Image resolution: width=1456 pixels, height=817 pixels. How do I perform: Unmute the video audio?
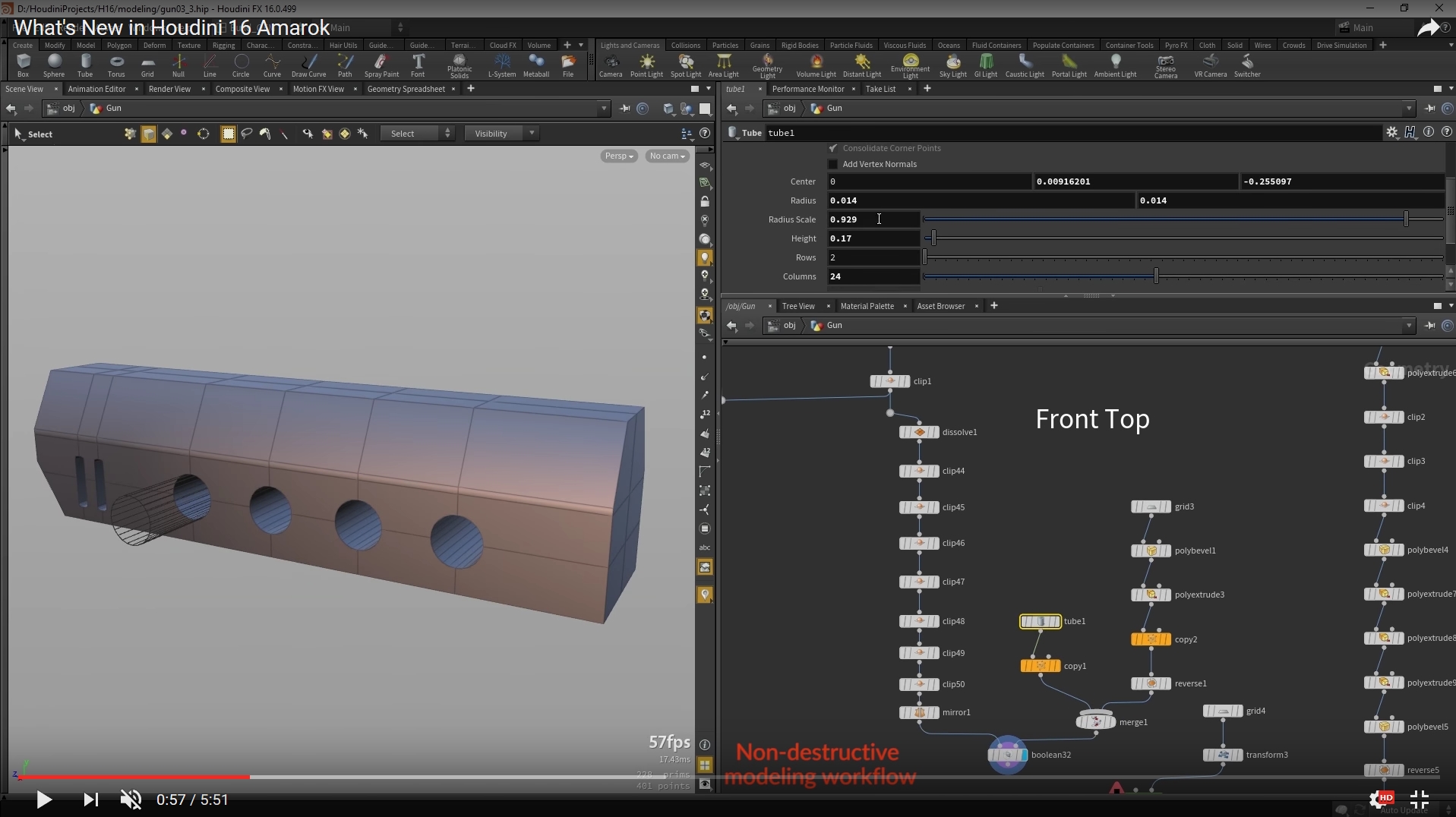click(131, 800)
